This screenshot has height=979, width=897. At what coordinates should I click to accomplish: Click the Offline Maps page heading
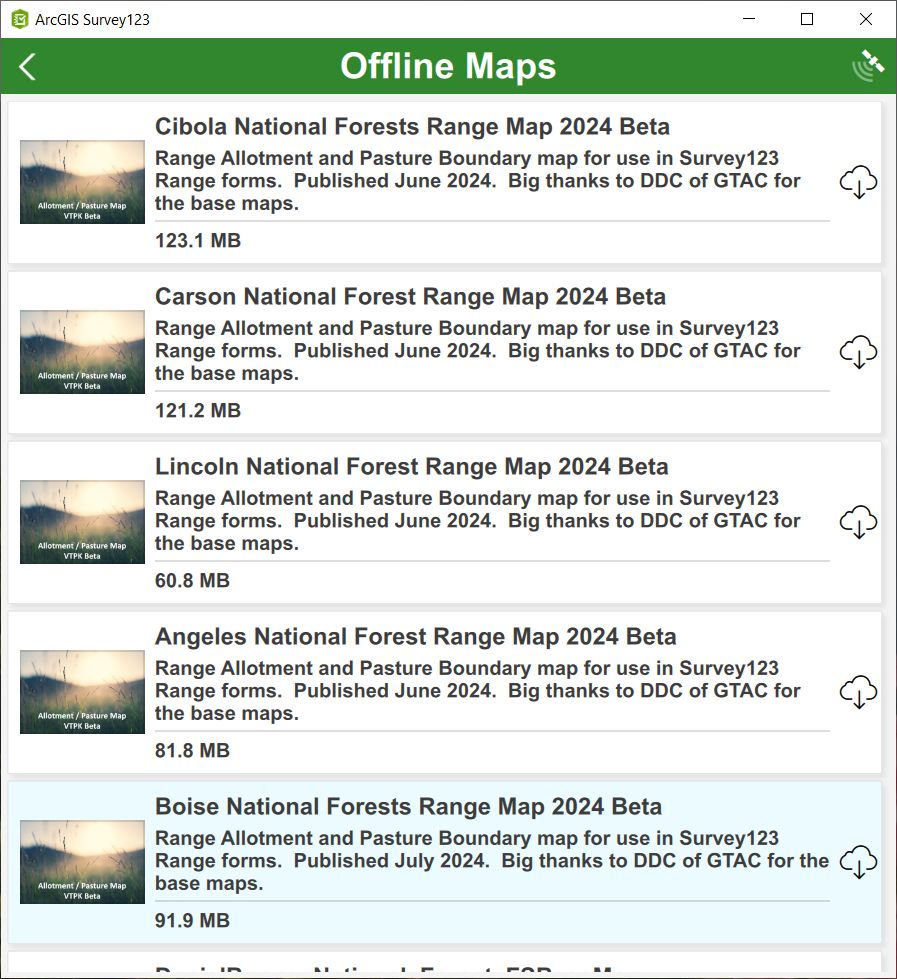tap(448, 67)
